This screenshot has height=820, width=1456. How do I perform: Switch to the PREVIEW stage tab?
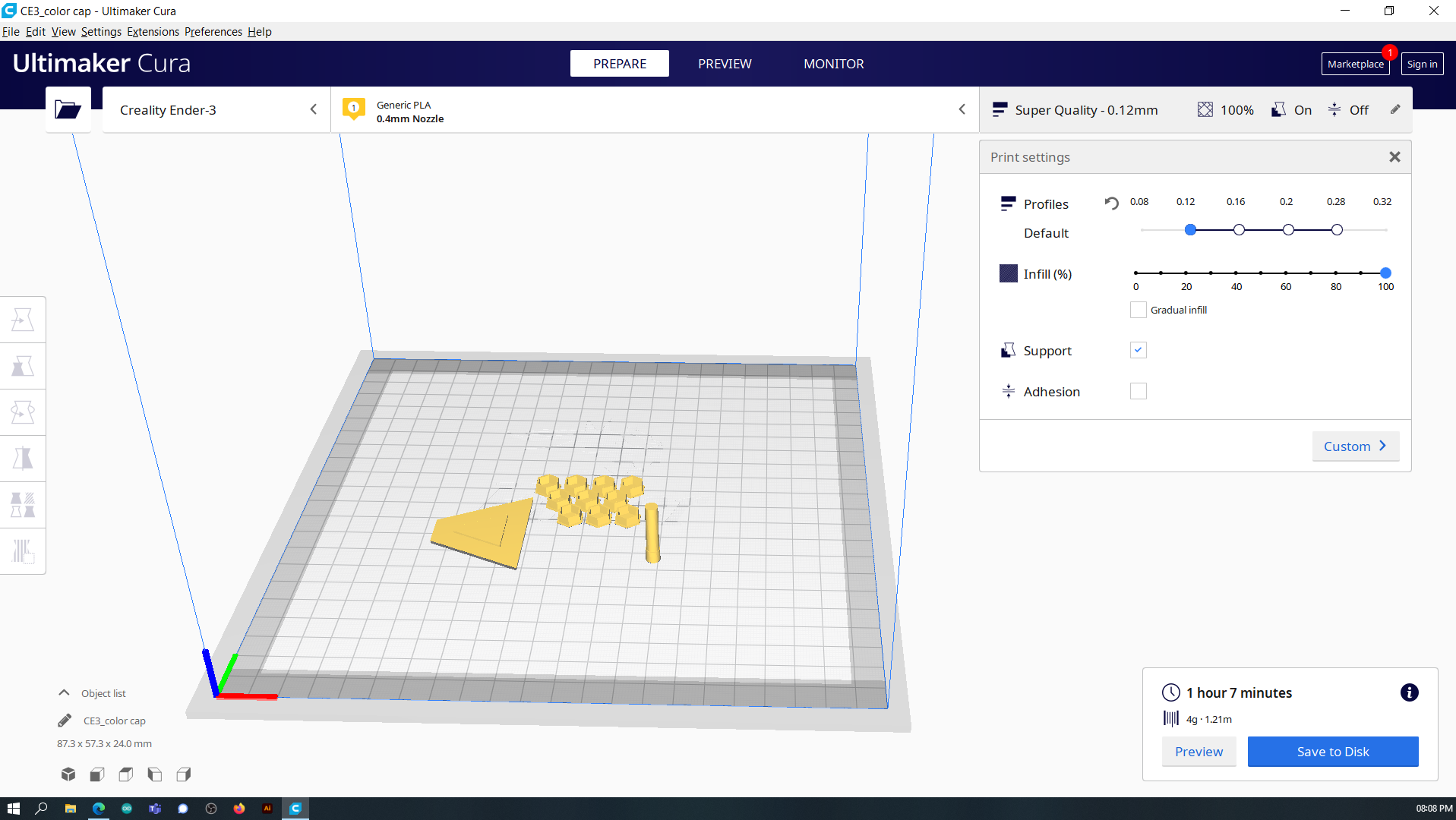725,64
